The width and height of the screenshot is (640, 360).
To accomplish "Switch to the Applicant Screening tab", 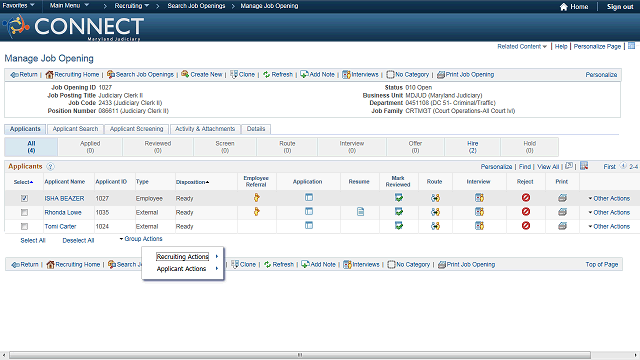I will (136, 129).
